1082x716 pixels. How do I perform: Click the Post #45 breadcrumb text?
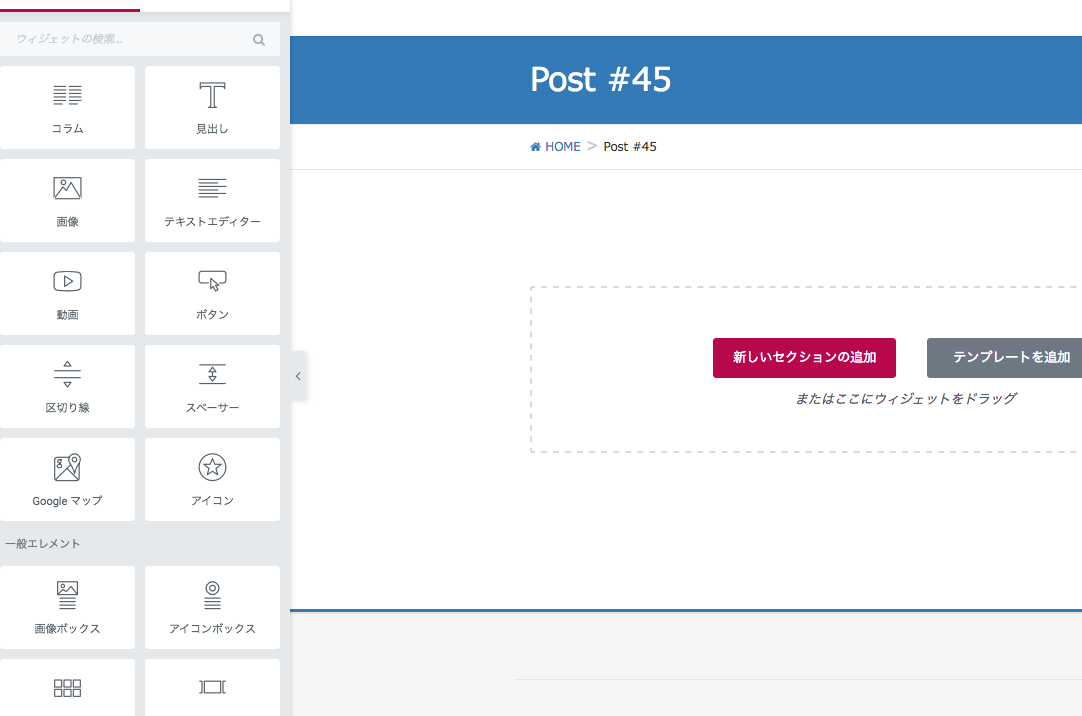(x=630, y=146)
